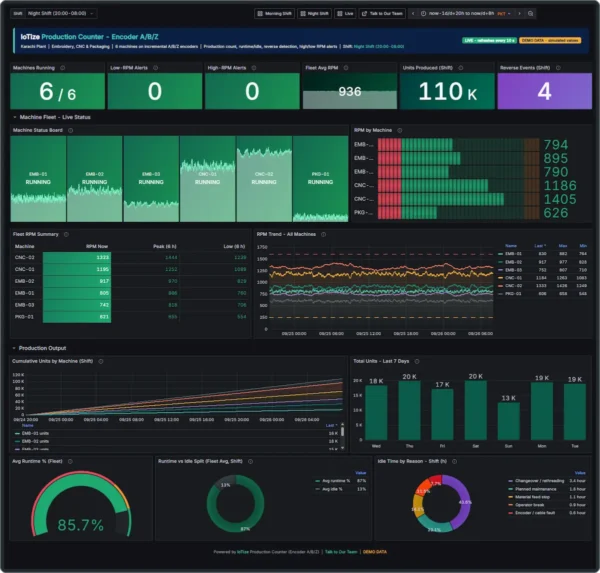
Task: Shift the time range backward with the left arrow
Action: tap(413, 13)
